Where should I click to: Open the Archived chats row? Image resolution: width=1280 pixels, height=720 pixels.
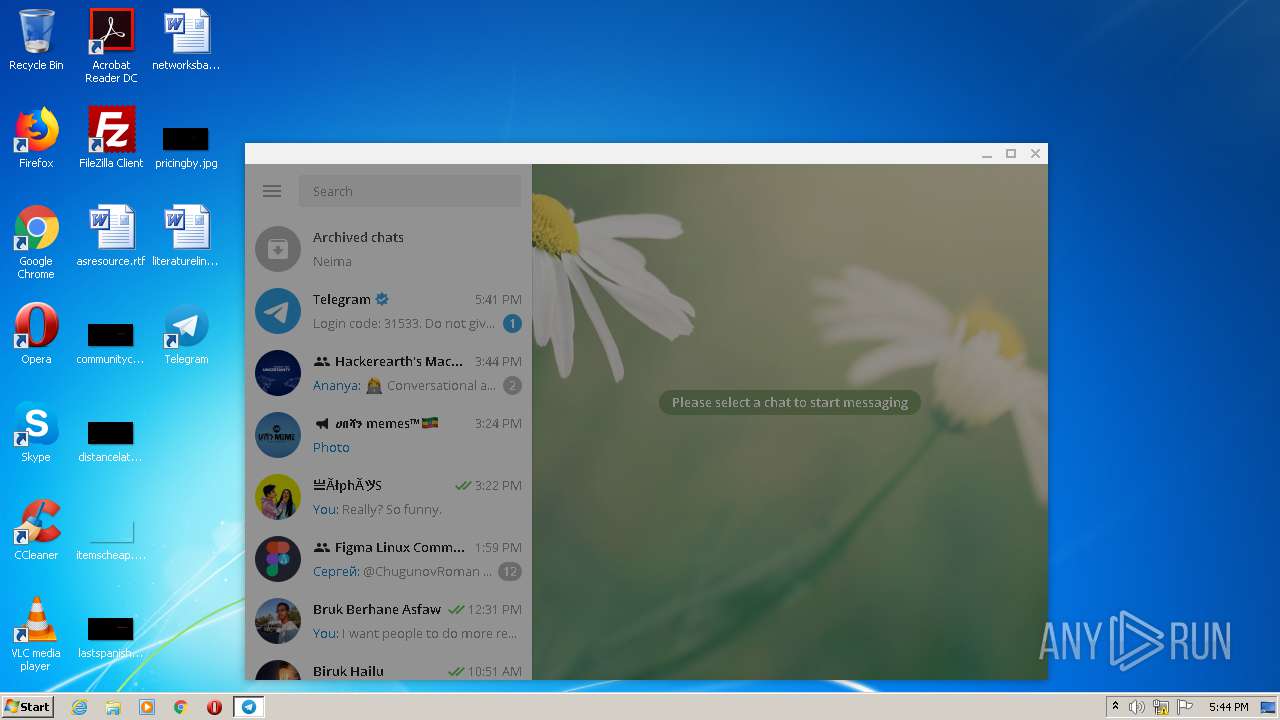pos(388,249)
